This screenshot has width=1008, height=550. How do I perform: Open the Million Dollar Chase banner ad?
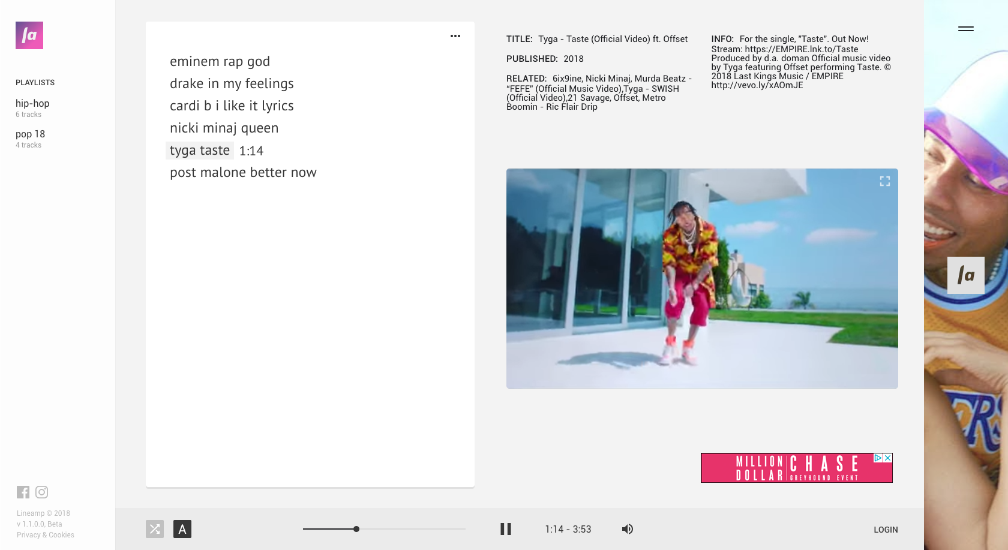pyautogui.click(x=796, y=468)
